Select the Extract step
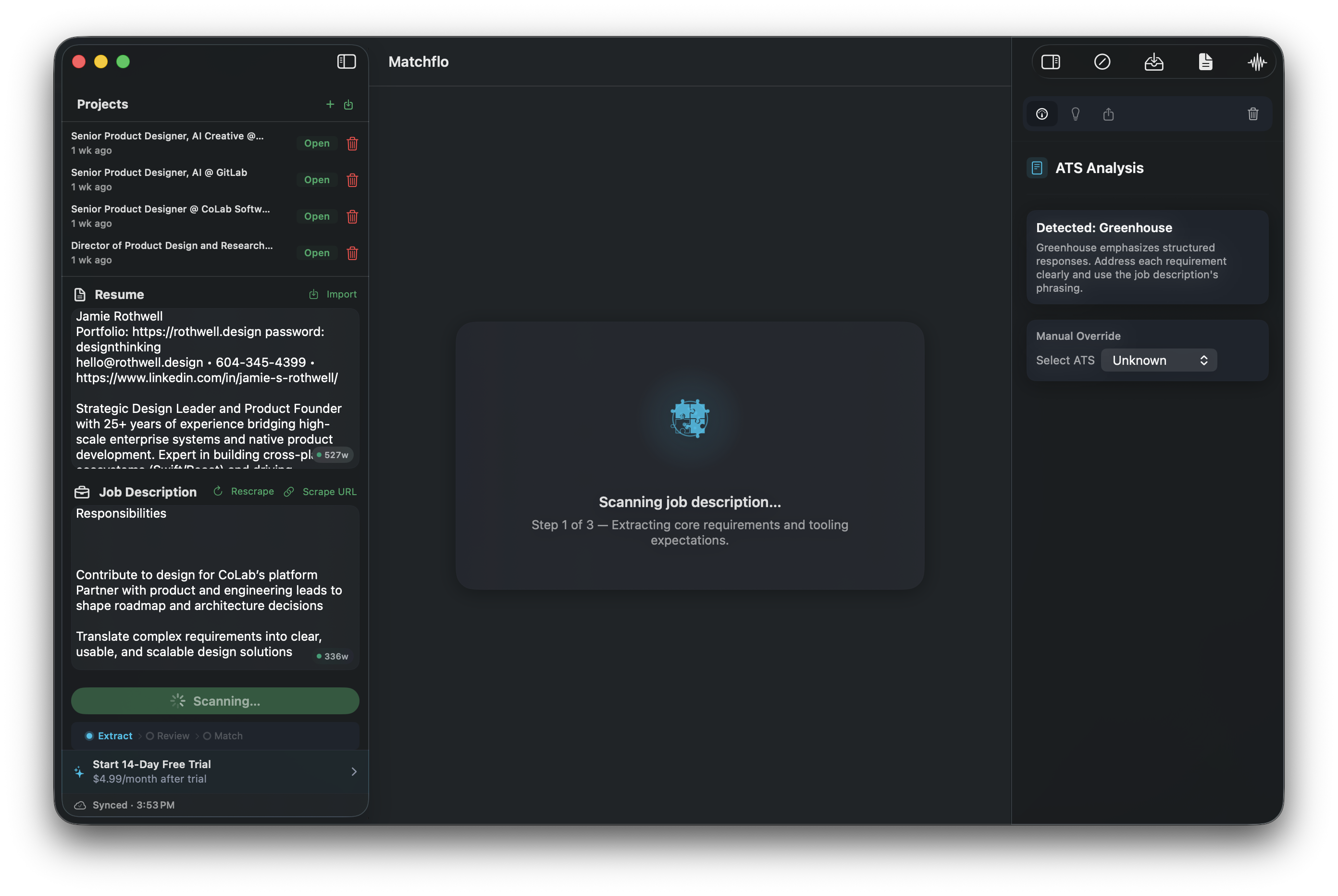 pos(109,736)
